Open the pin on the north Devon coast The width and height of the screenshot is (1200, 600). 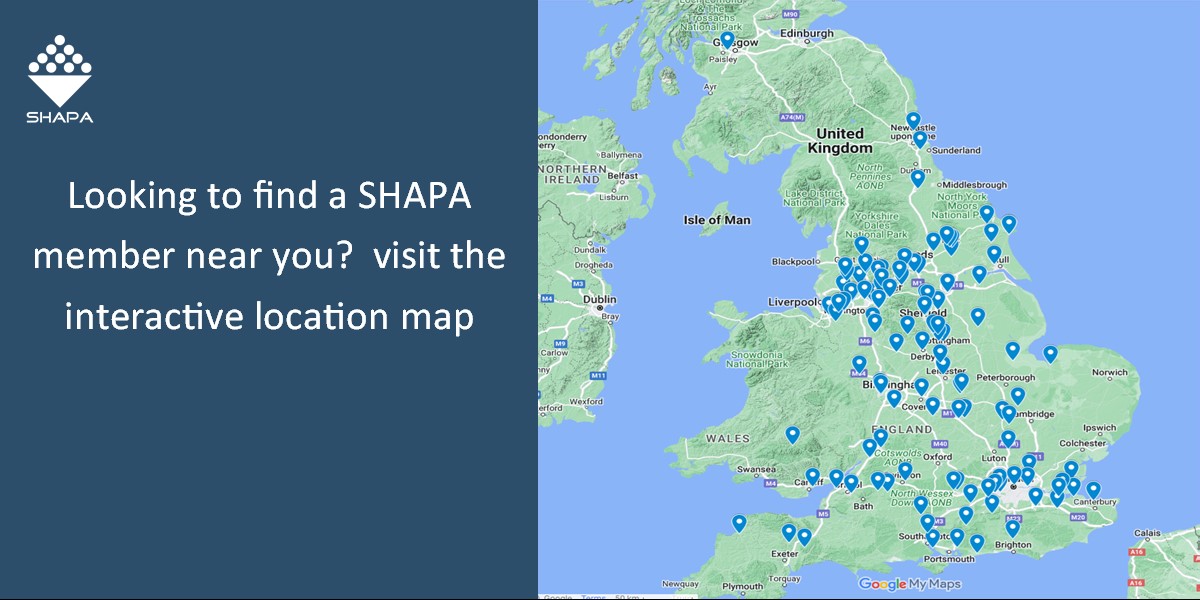point(739,522)
